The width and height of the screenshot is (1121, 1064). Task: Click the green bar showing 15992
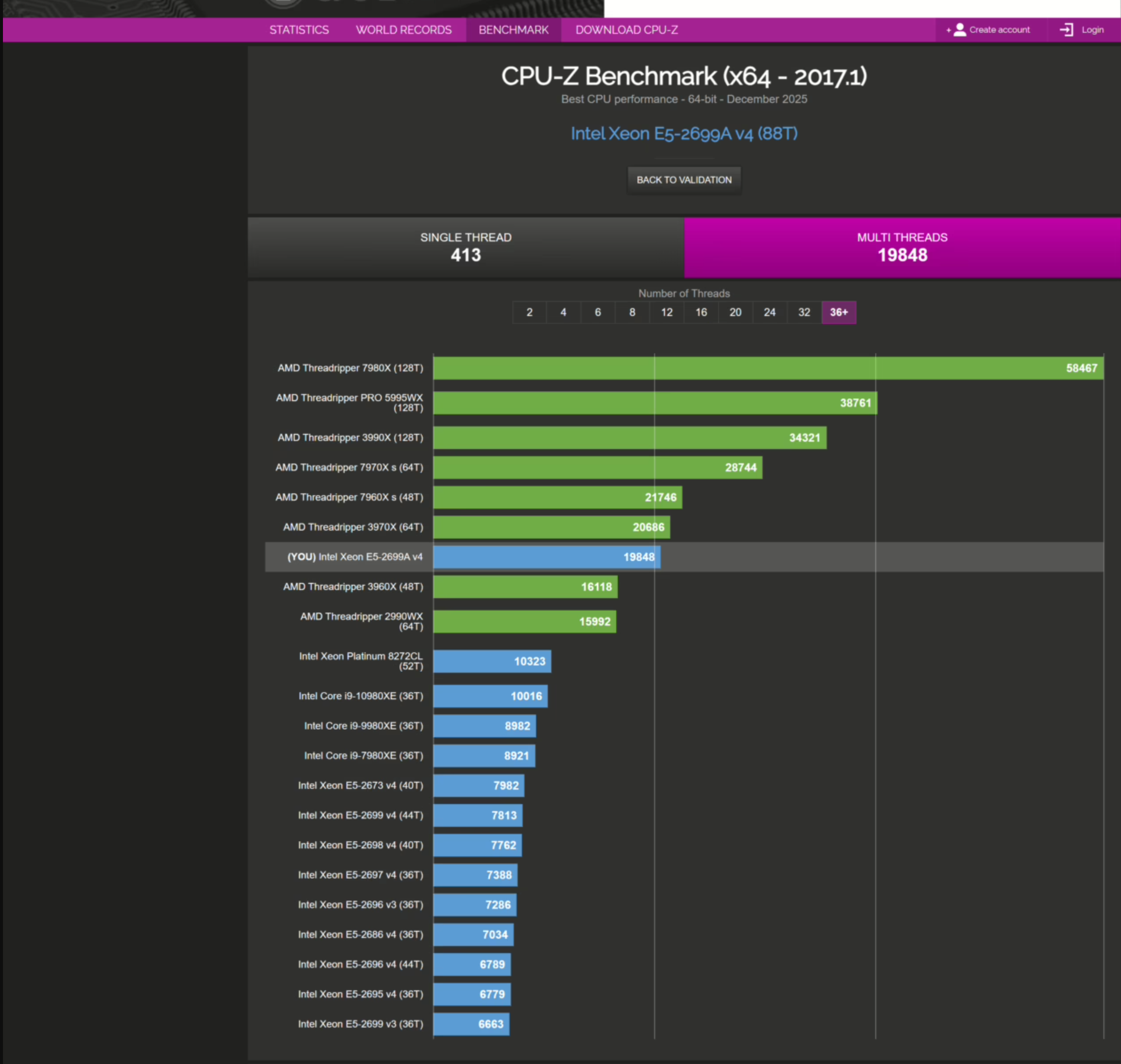(x=525, y=622)
